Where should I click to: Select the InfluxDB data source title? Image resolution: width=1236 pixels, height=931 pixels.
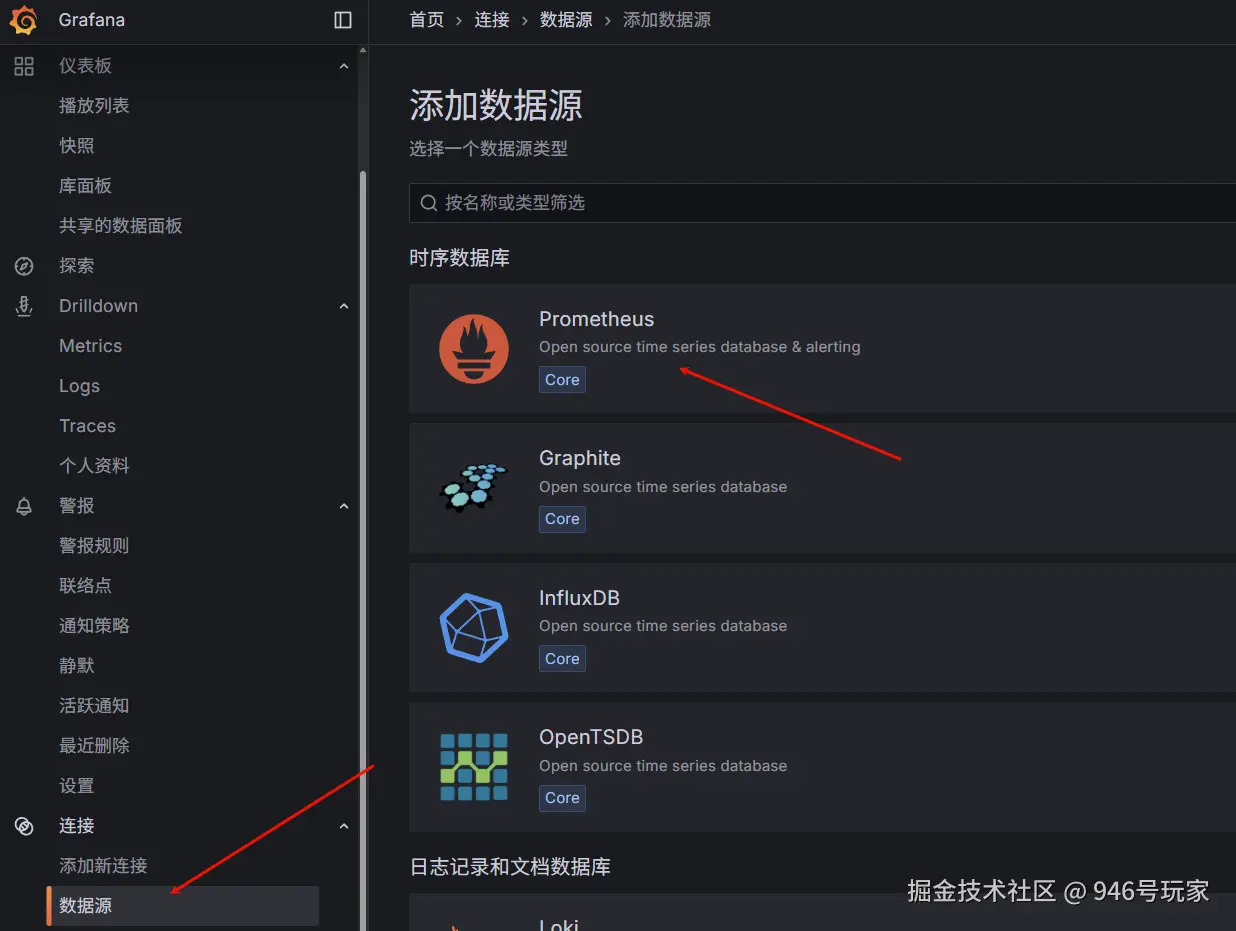click(579, 598)
